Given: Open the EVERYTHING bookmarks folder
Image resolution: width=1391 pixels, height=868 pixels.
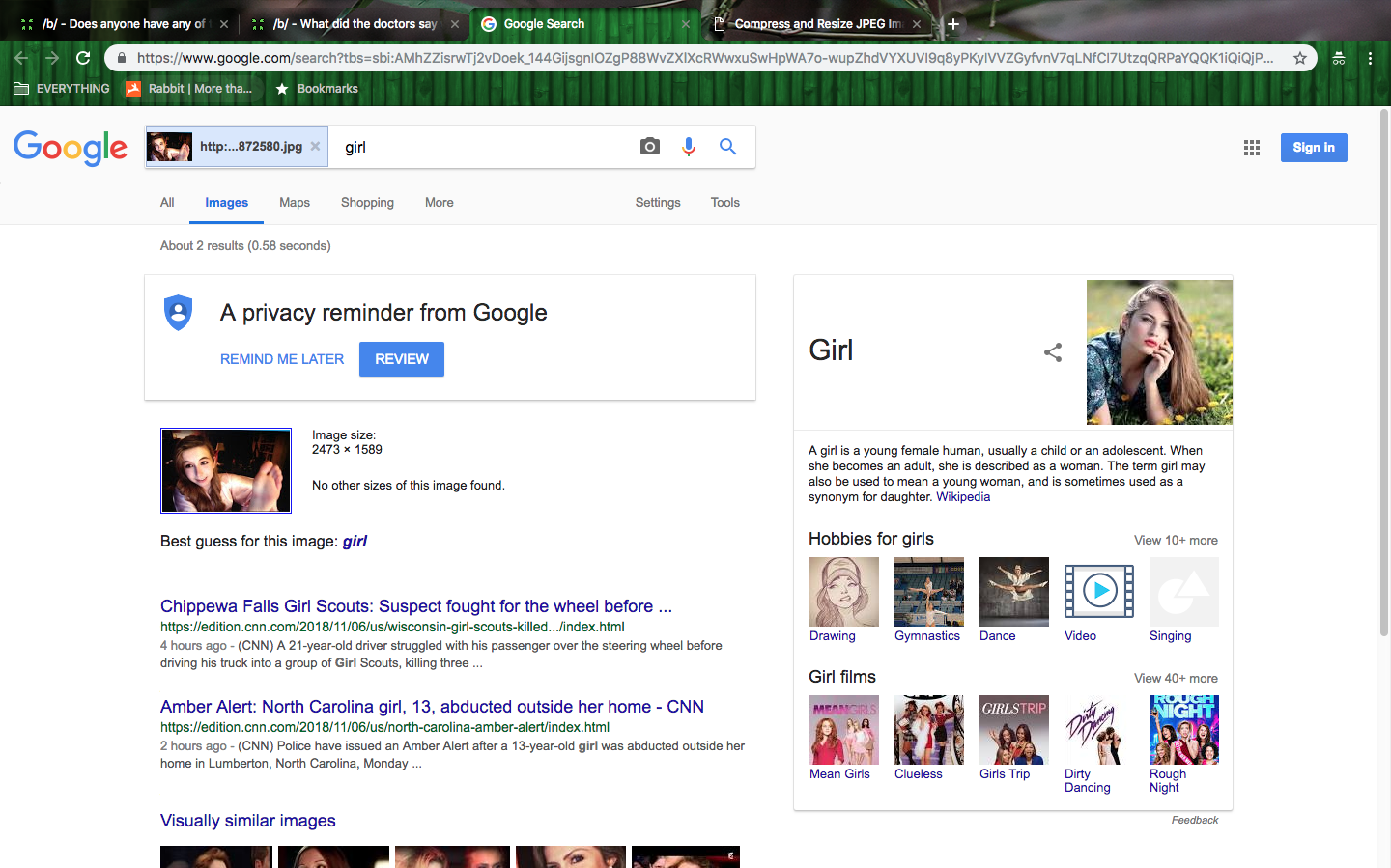Looking at the screenshot, I should click(62, 89).
